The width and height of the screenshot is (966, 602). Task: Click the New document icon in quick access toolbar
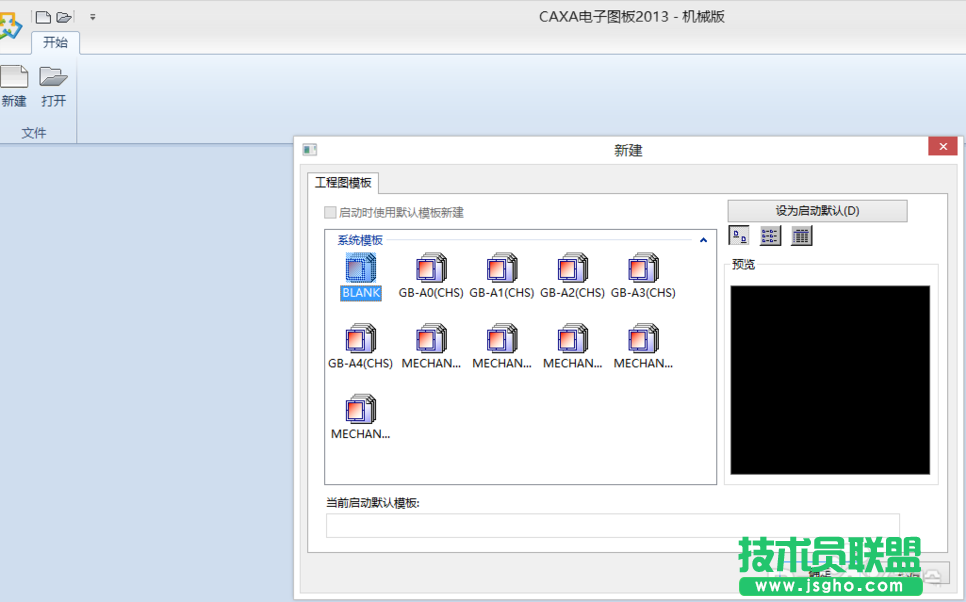point(42,16)
